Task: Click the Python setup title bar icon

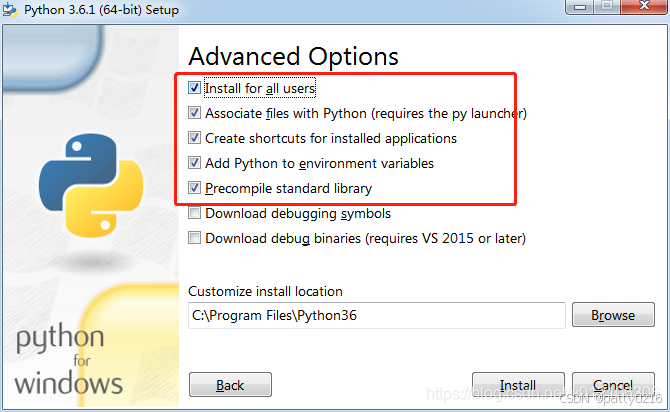Action: pyautogui.click(x=10, y=9)
